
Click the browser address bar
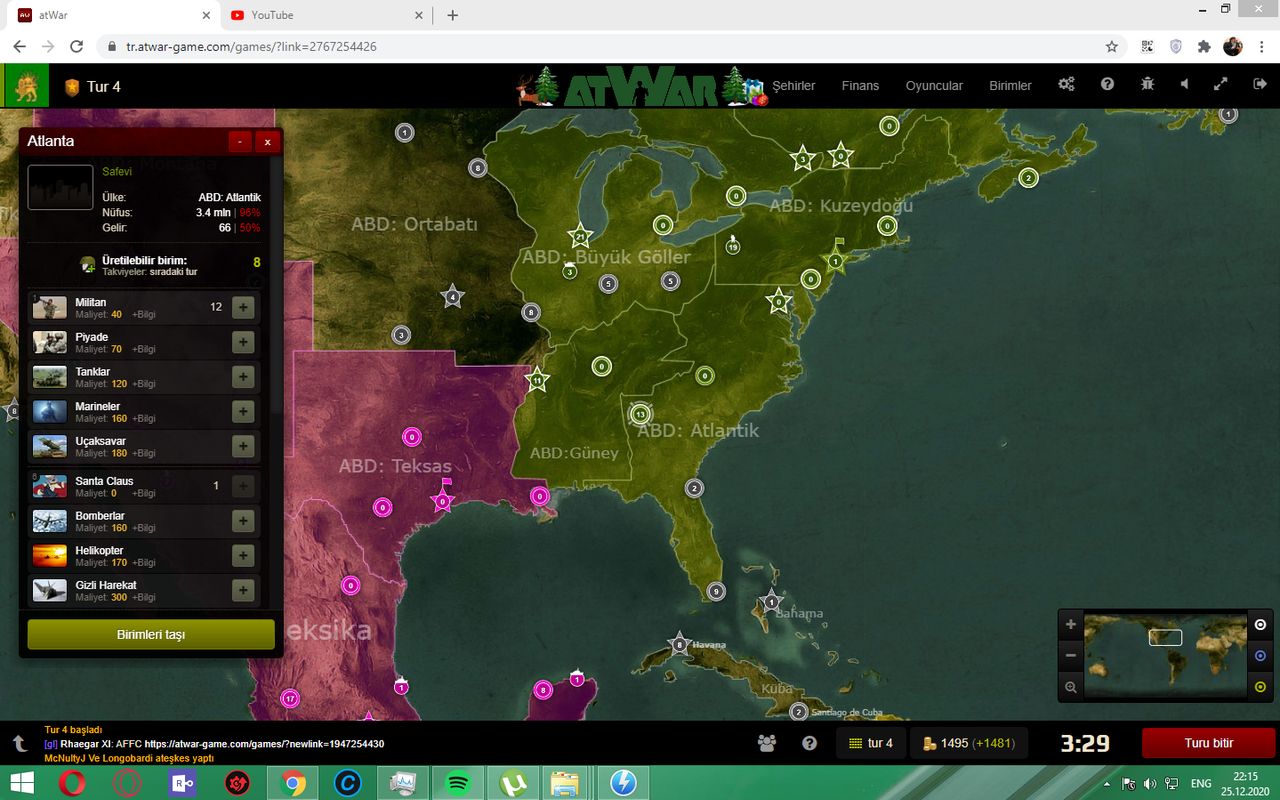(x=610, y=46)
